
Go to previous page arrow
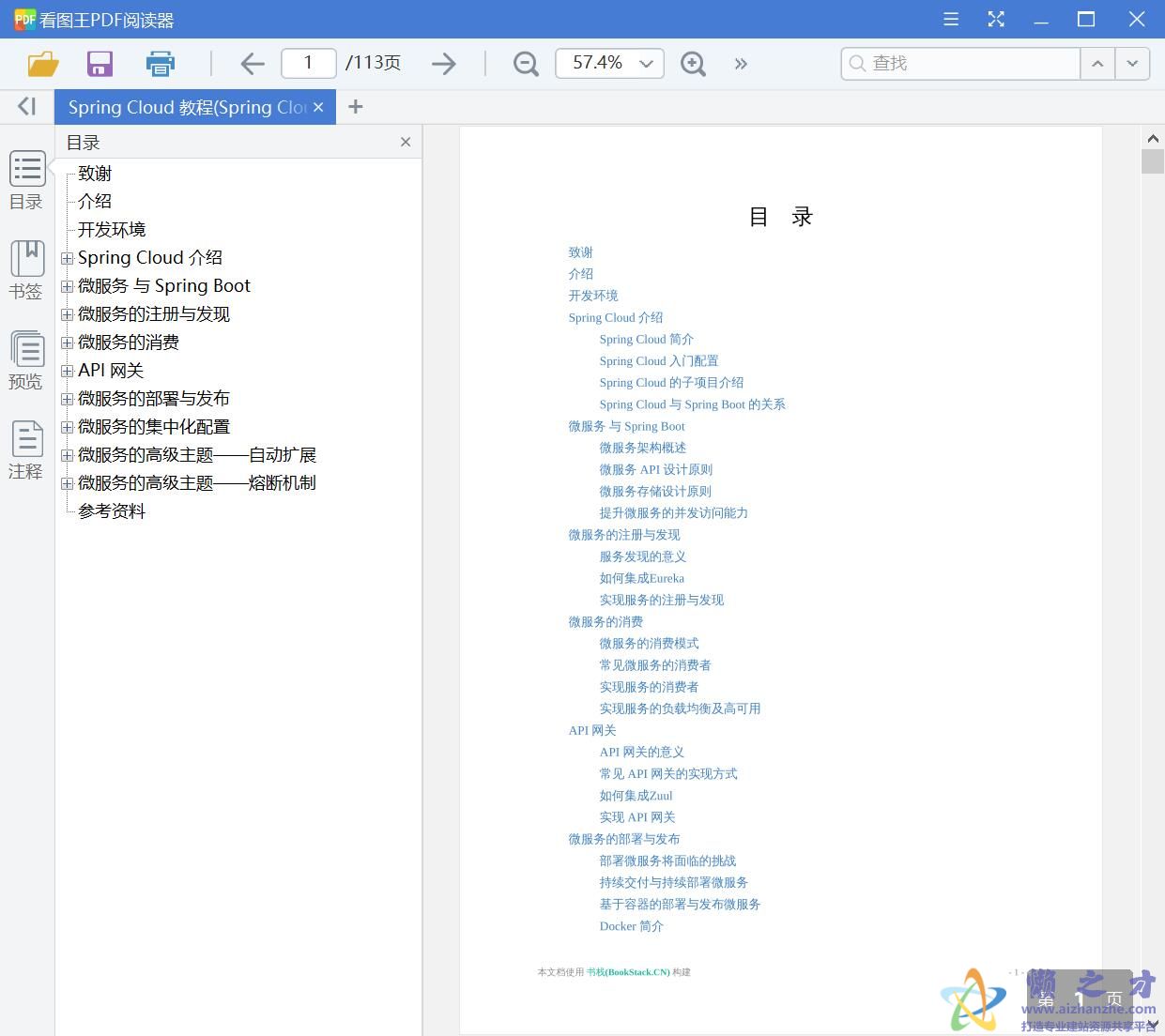253,64
